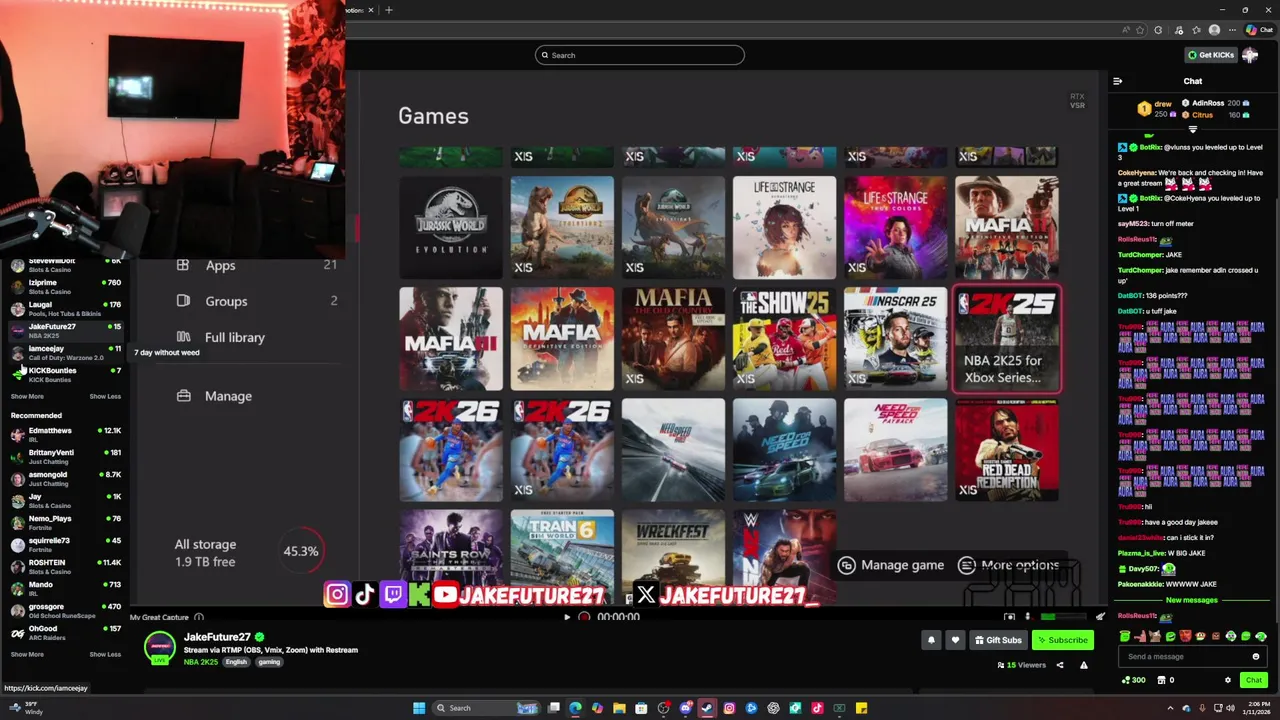Viewport: 1280px width, 720px height.
Task: Click New messages in chat
Action: [x=1192, y=600]
